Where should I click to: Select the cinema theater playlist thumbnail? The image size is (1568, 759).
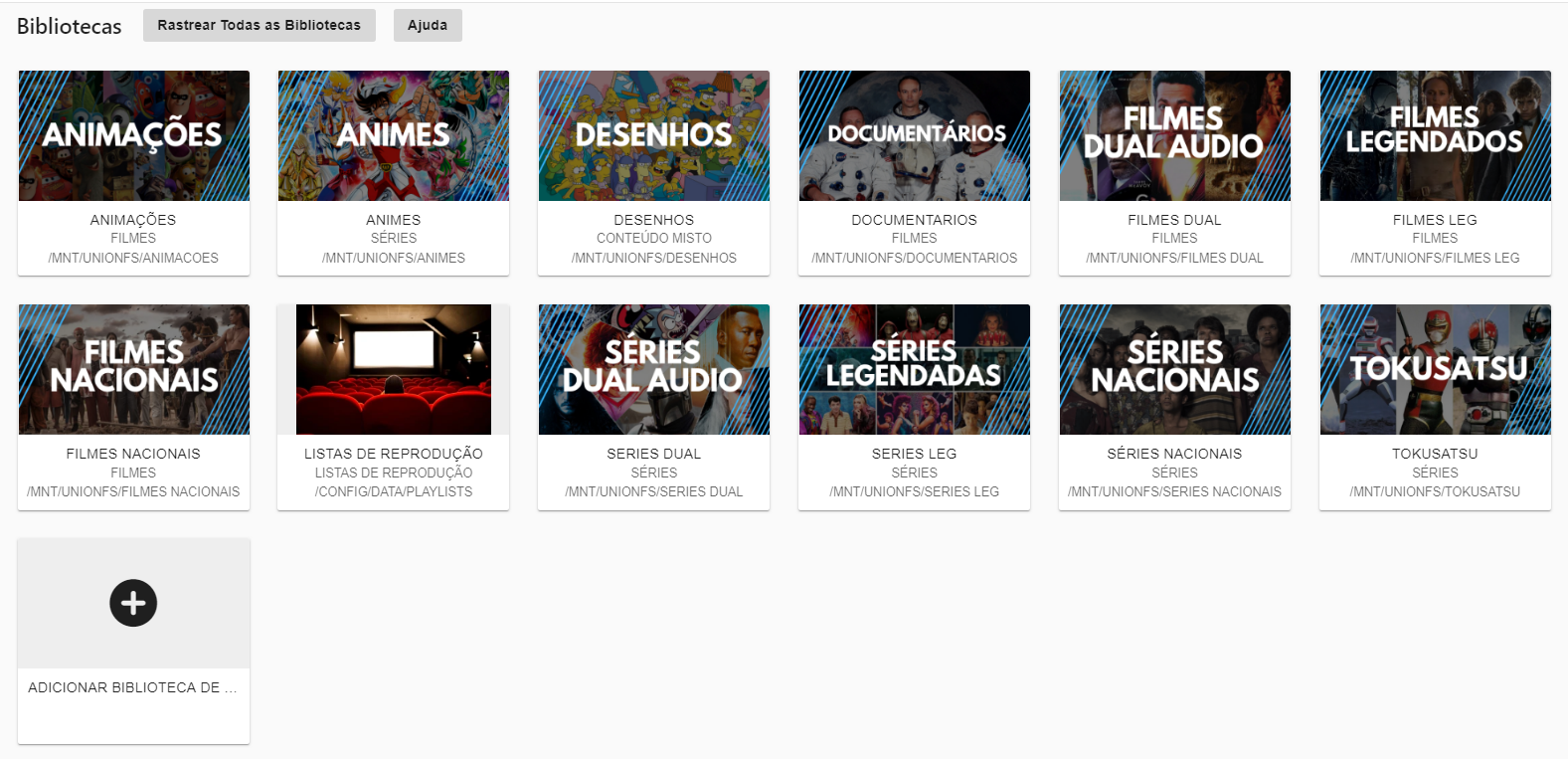[x=394, y=369]
